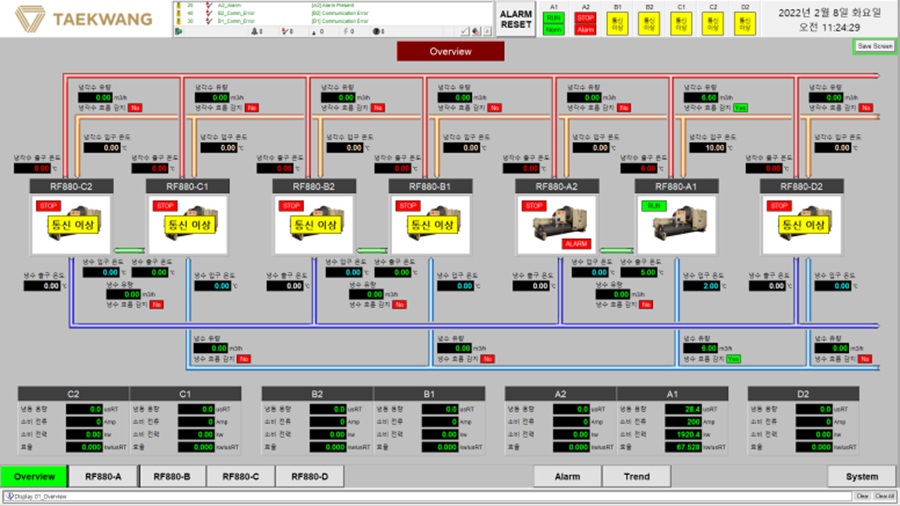Click the Save Screen button

pos(875,46)
